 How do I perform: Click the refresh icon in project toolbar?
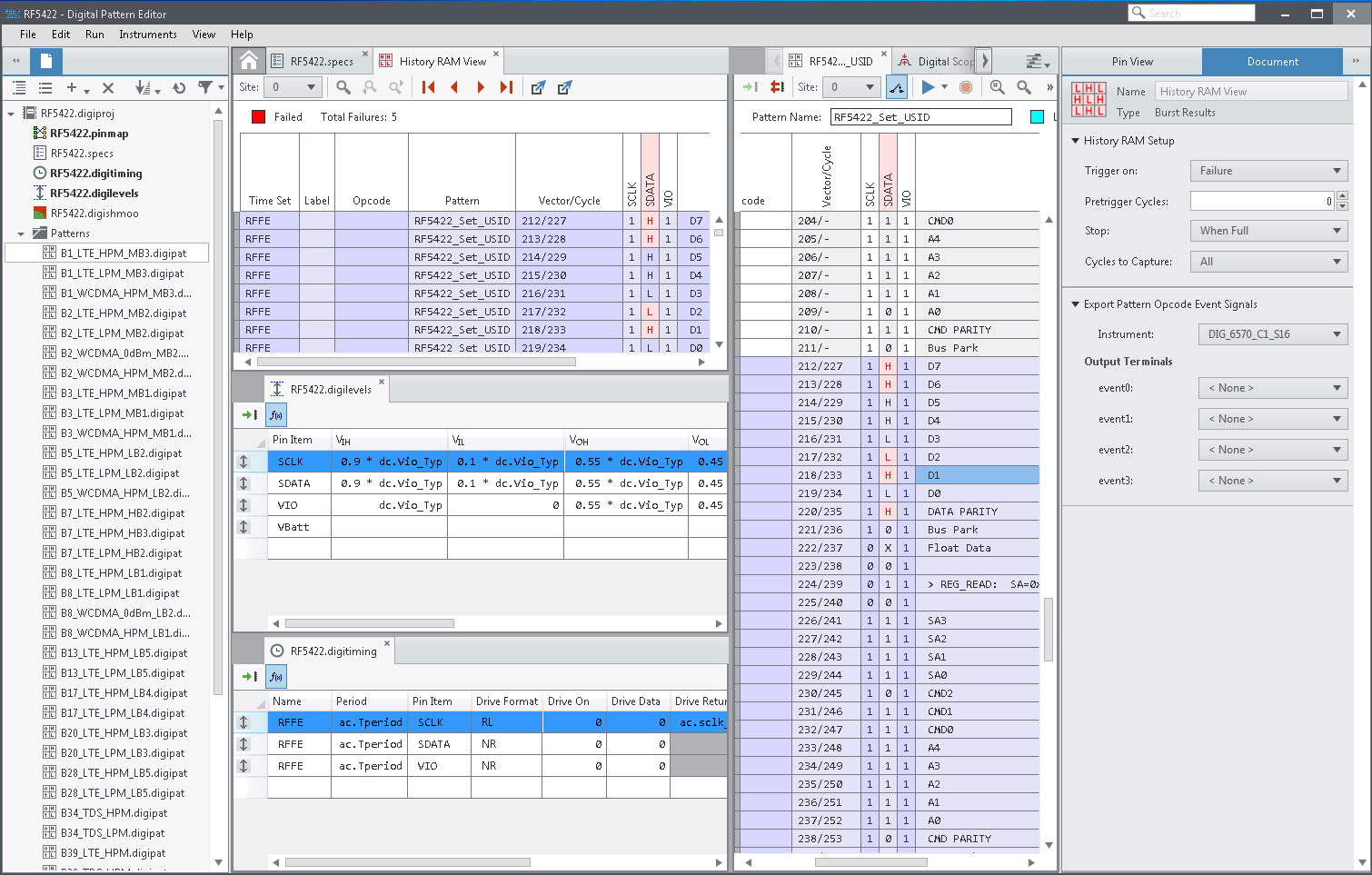tap(179, 88)
